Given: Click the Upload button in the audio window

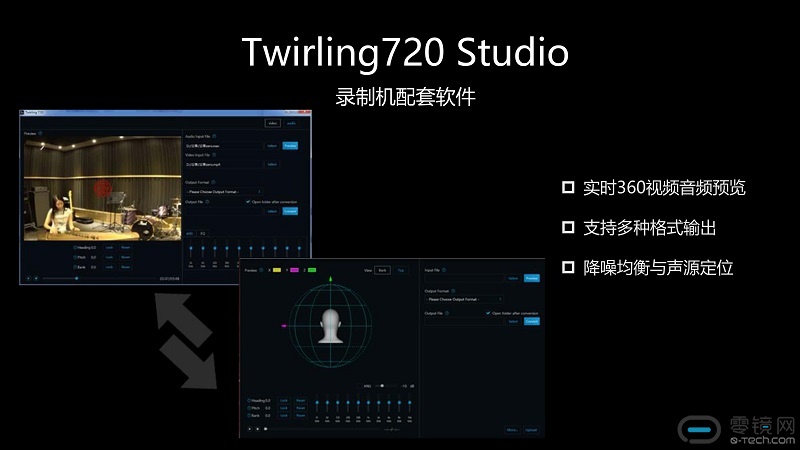Looking at the screenshot, I should pyautogui.click(x=531, y=430).
